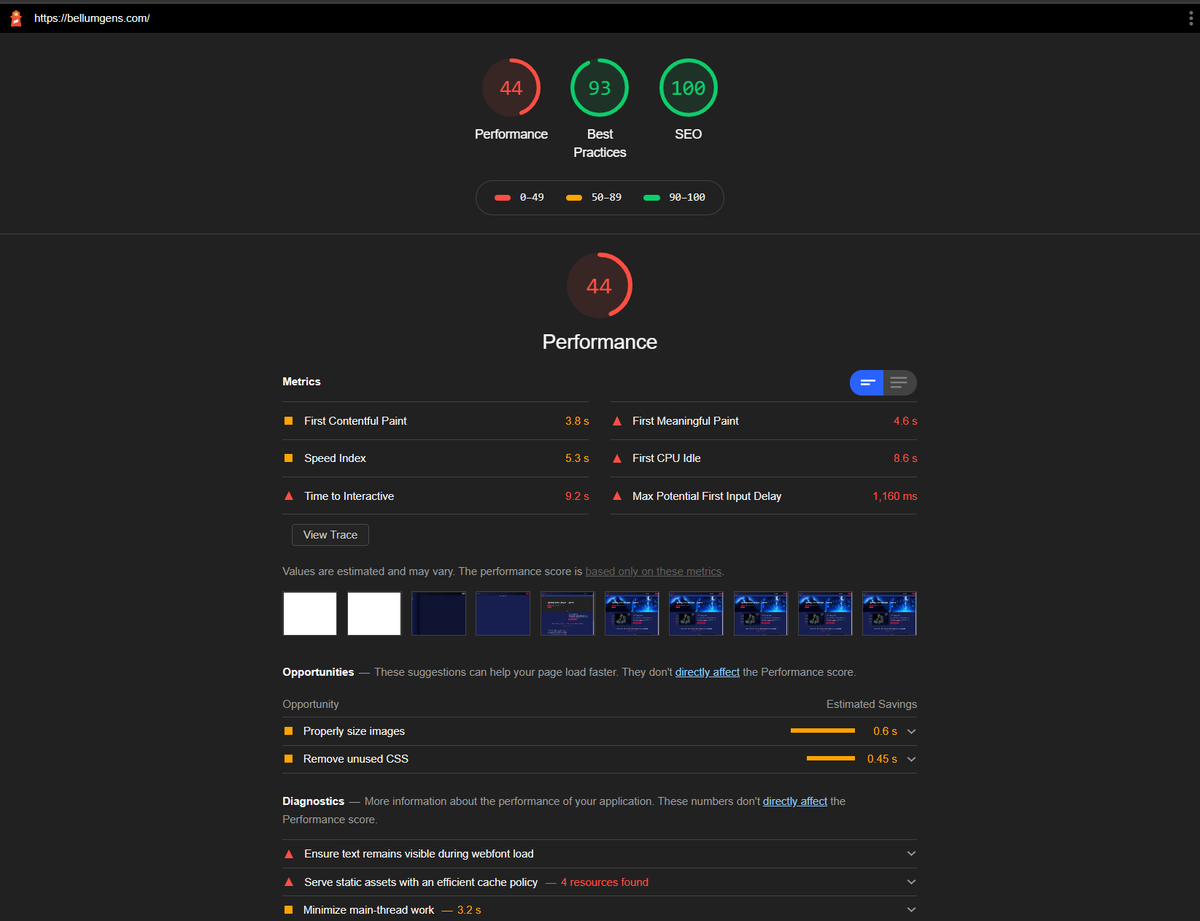Select the second blank filmstrip thumbnail
Screen dimensions: 1200x921
[x=374, y=613]
